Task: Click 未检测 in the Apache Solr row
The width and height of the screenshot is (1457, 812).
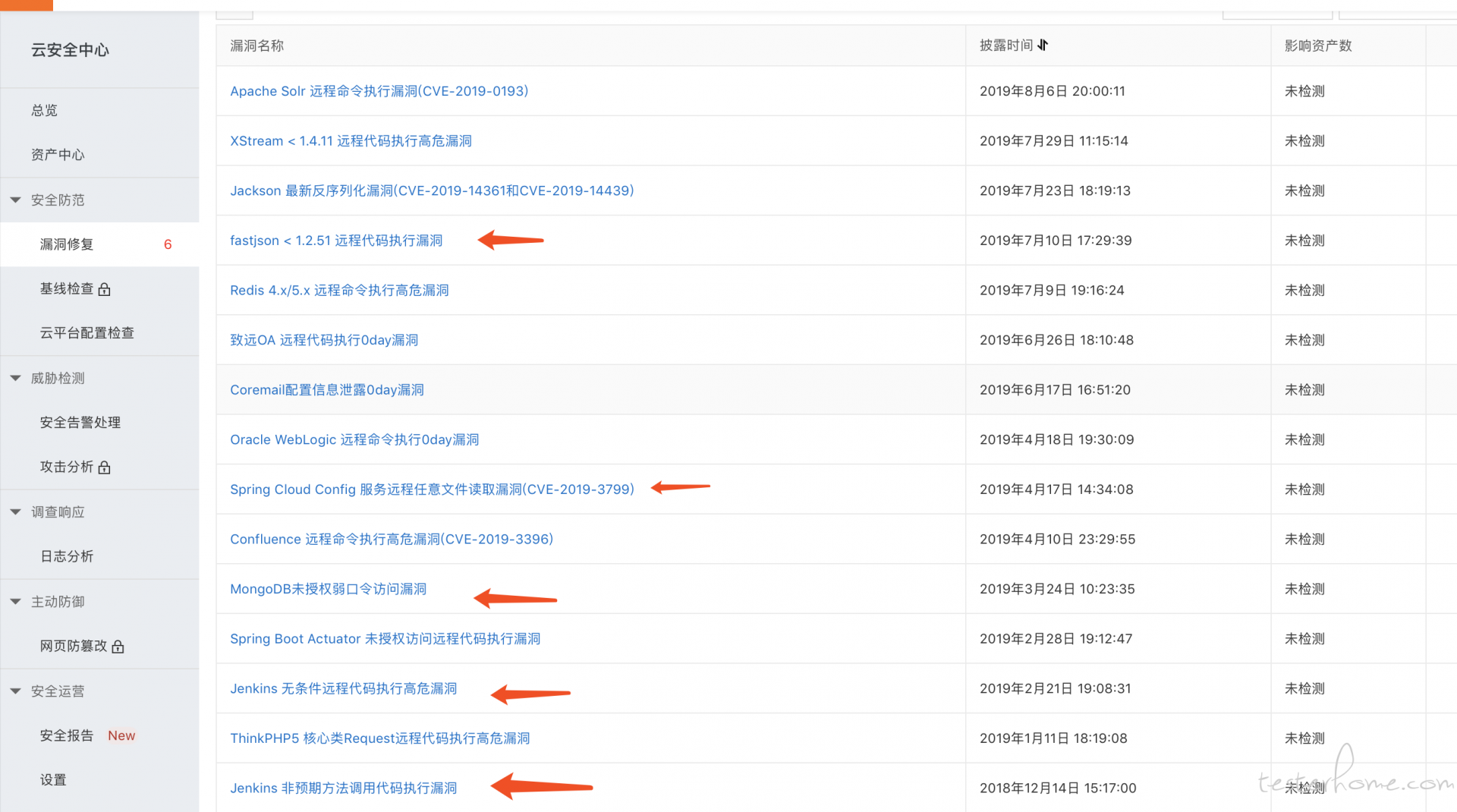Action: click(x=1304, y=91)
